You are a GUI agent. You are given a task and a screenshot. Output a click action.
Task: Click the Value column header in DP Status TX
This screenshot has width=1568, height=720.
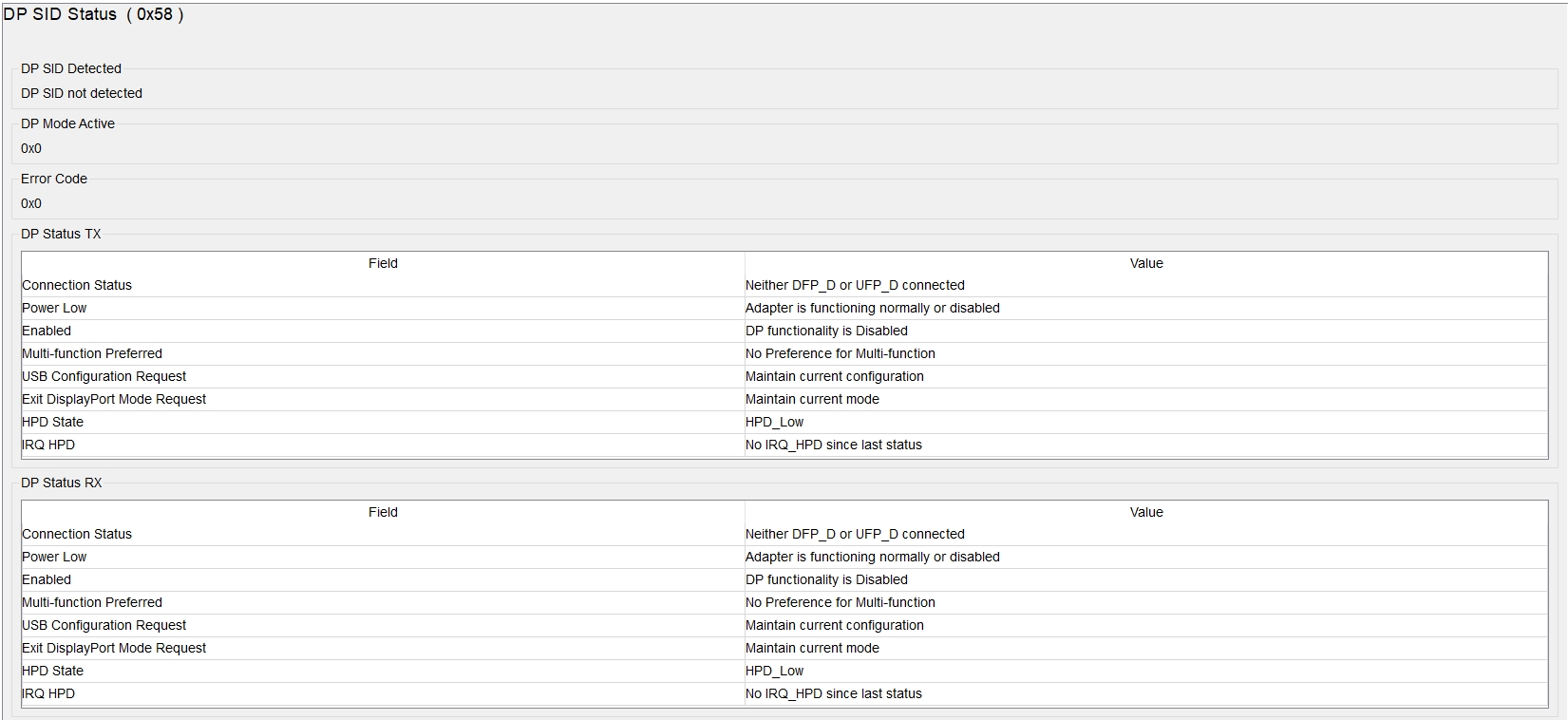(1146, 263)
